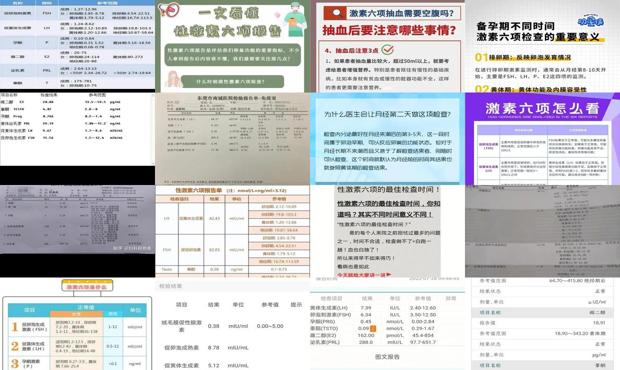Click the 0.38 result for 绒毛膜促性腺激素
This screenshot has width=620, height=370.
click(214, 326)
